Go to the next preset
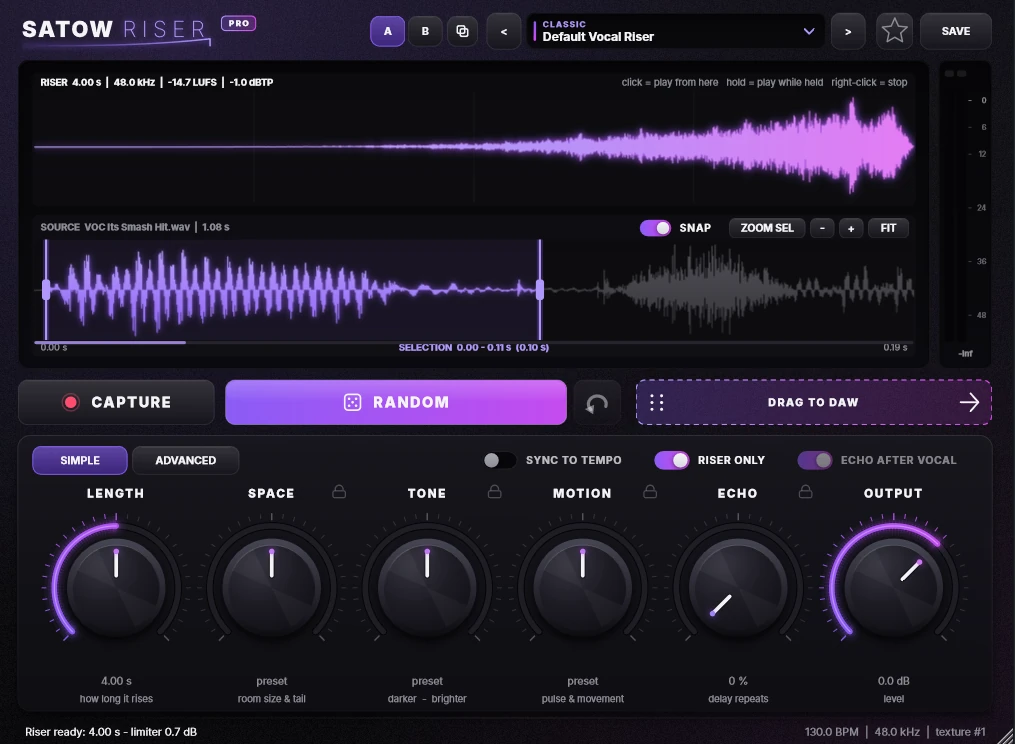The height and width of the screenshot is (744, 1015). (x=848, y=31)
